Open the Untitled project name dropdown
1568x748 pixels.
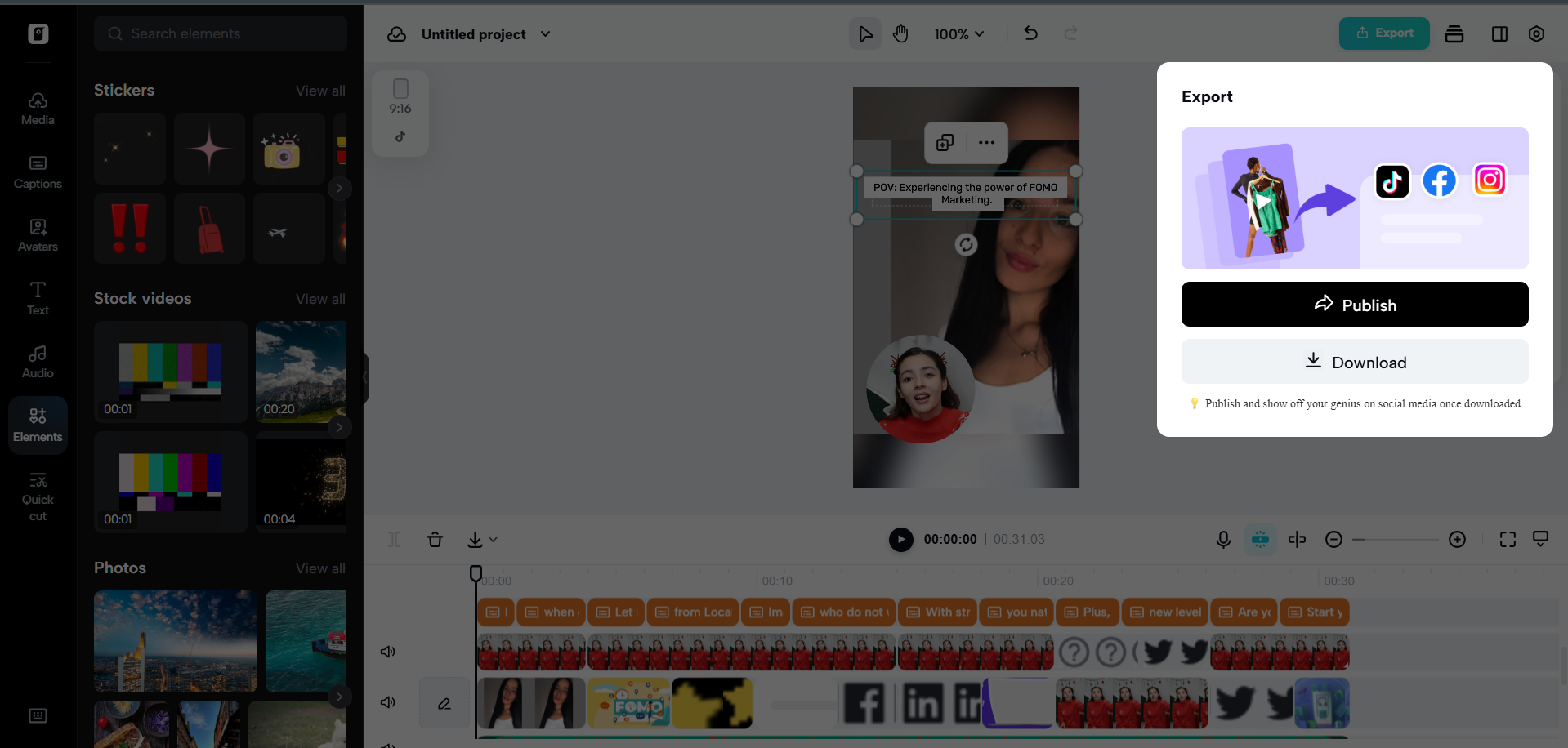[x=545, y=34]
